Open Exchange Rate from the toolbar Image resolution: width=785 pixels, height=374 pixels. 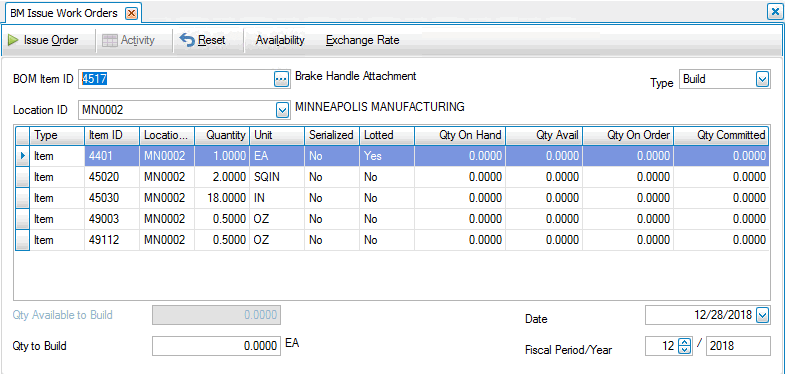362,40
